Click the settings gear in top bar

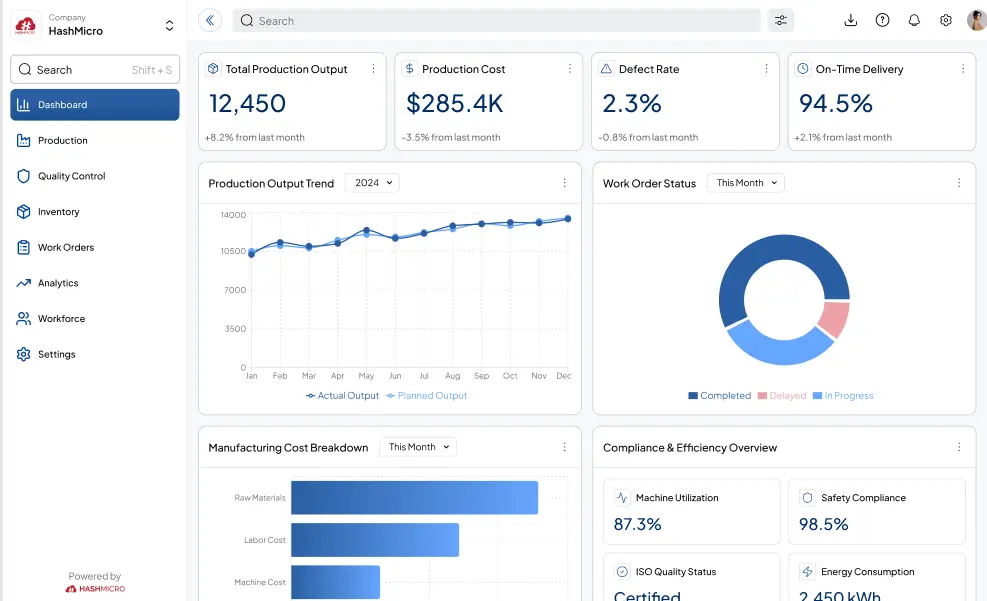coord(945,20)
